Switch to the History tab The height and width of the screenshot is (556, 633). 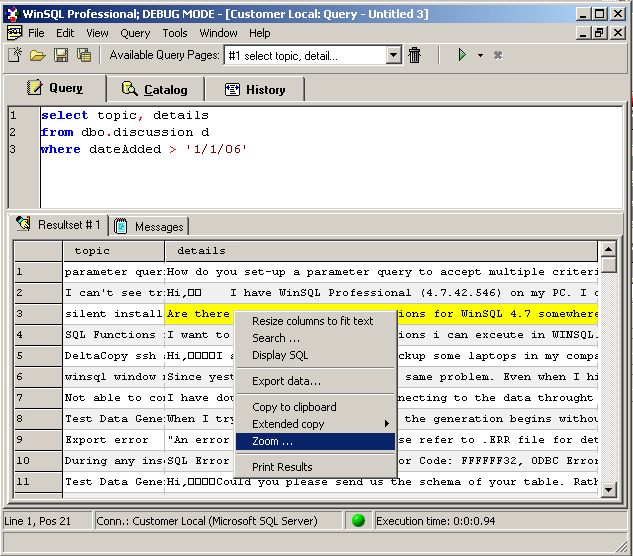click(x=255, y=90)
